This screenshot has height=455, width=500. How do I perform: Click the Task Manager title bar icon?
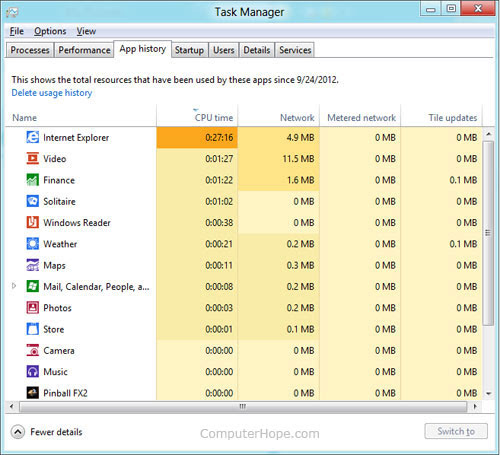12,13
